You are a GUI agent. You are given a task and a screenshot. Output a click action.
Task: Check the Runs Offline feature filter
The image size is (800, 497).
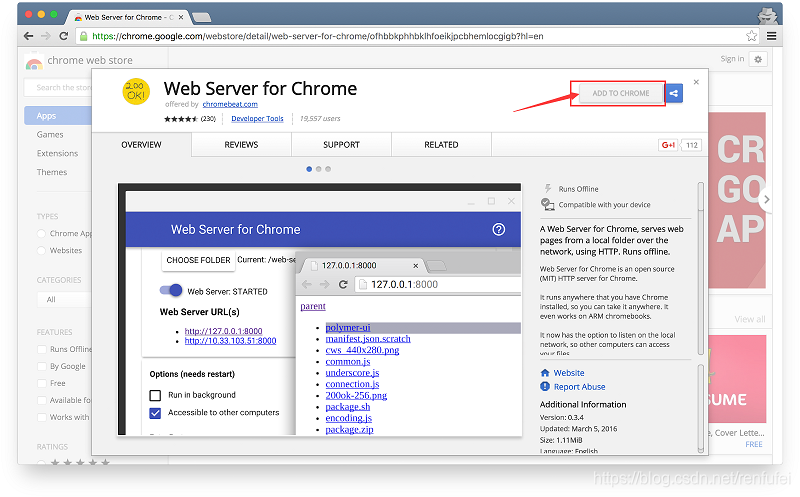pos(42,350)
